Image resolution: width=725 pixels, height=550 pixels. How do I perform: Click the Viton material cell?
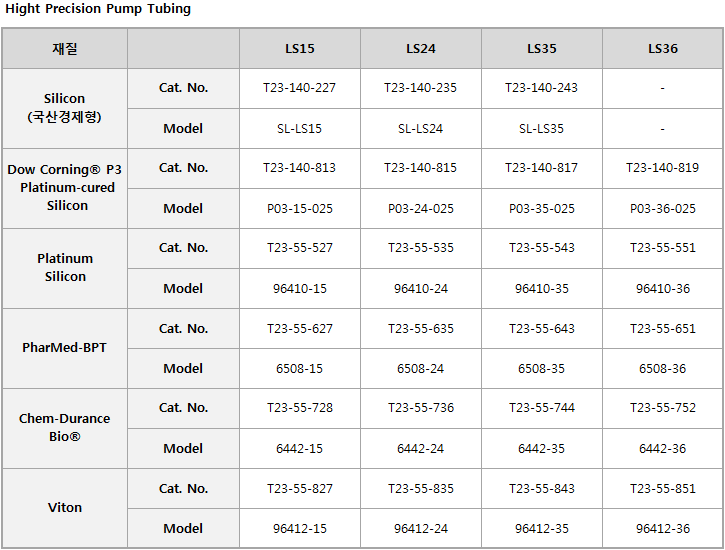click(65, 508)
